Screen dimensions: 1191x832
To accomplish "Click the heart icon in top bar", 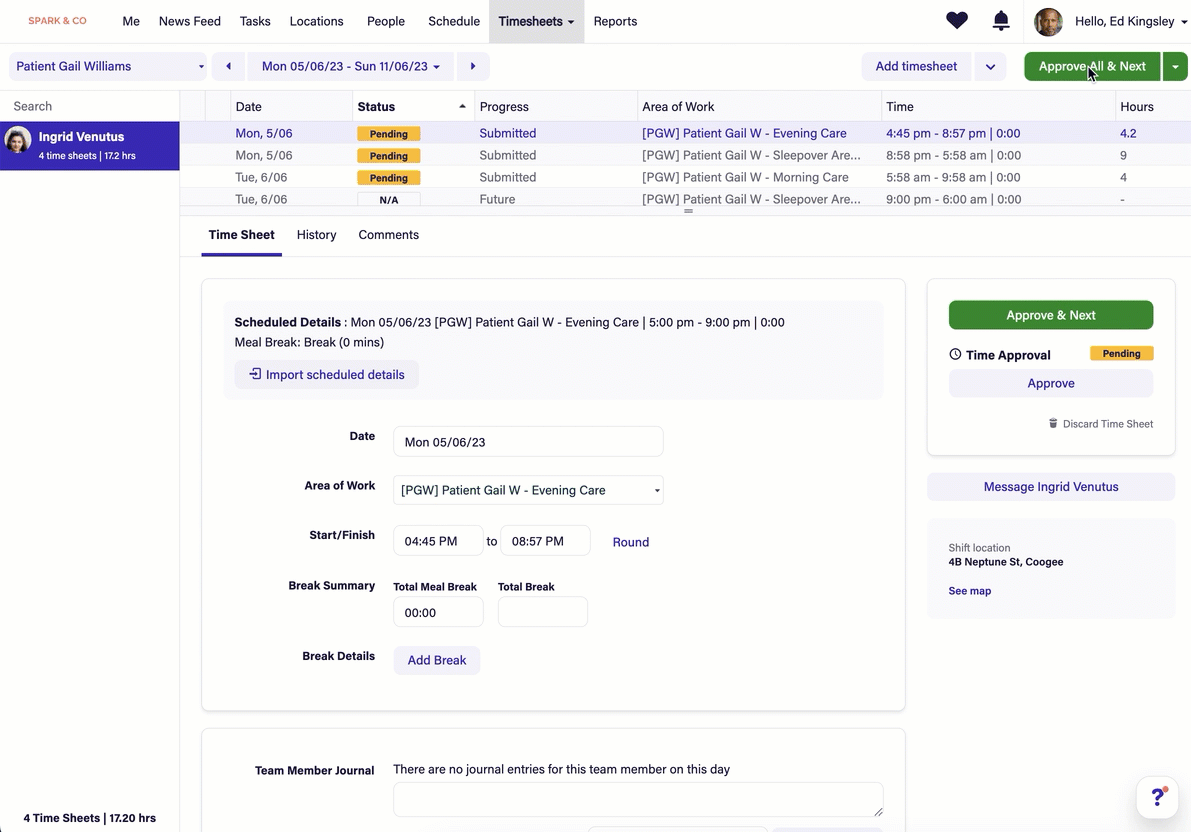I will [957, 21].
